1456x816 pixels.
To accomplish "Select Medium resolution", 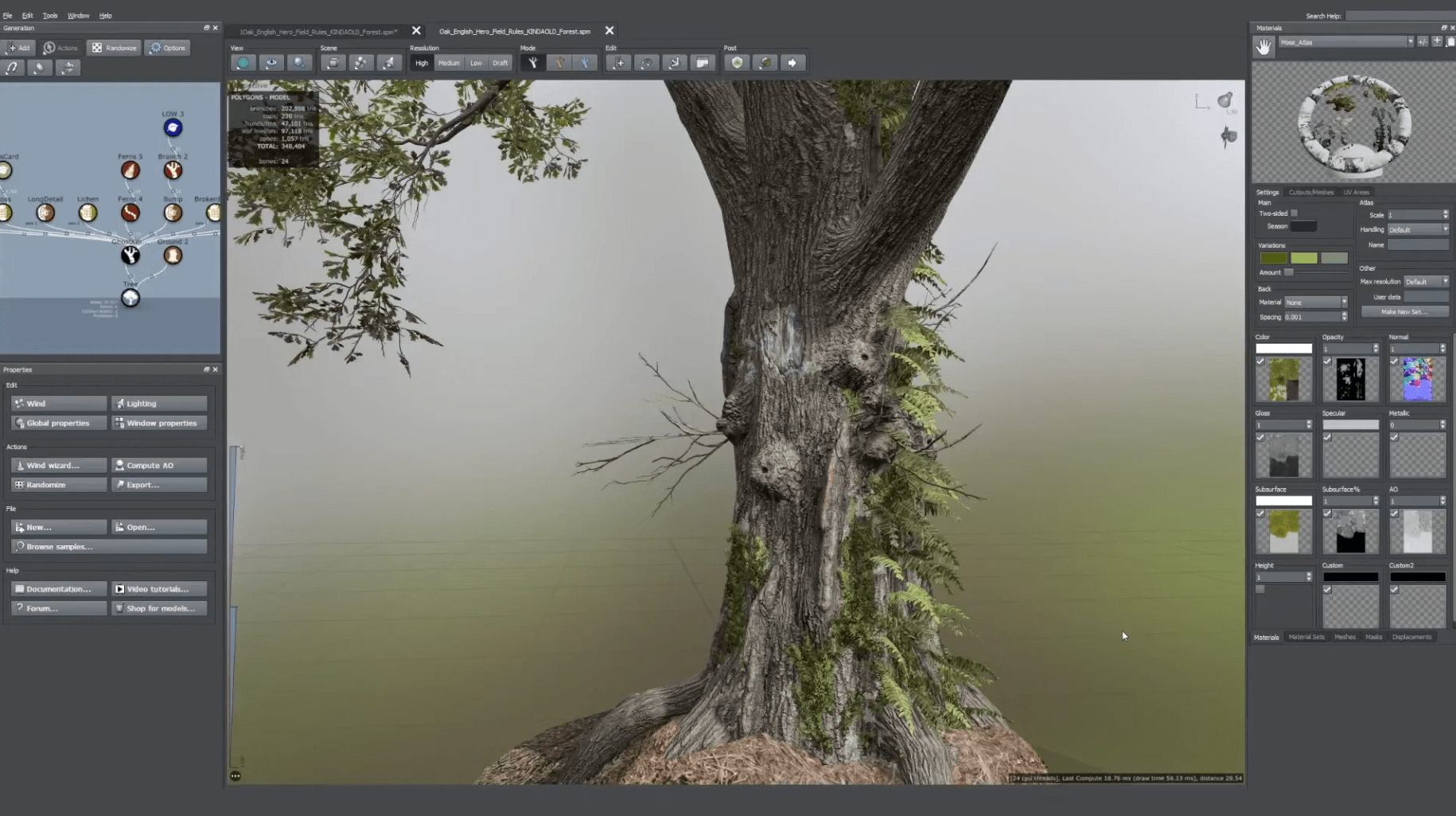I will click(x=449, y=63).
